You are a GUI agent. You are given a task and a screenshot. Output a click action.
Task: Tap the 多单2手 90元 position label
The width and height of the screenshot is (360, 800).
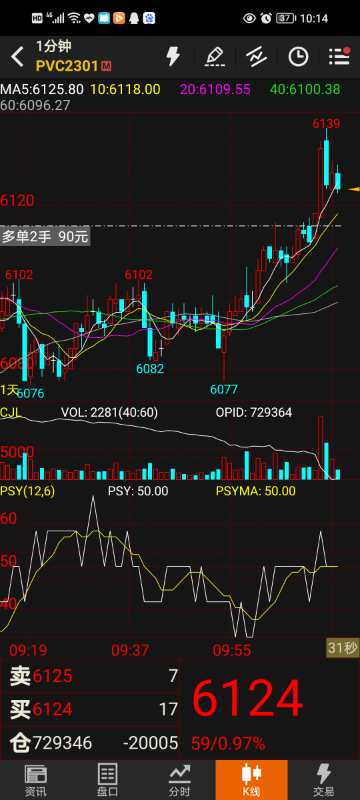tap(45, 237)
